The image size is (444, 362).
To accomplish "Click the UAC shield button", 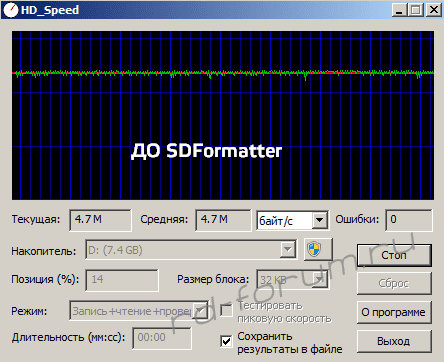I will 318,249.
